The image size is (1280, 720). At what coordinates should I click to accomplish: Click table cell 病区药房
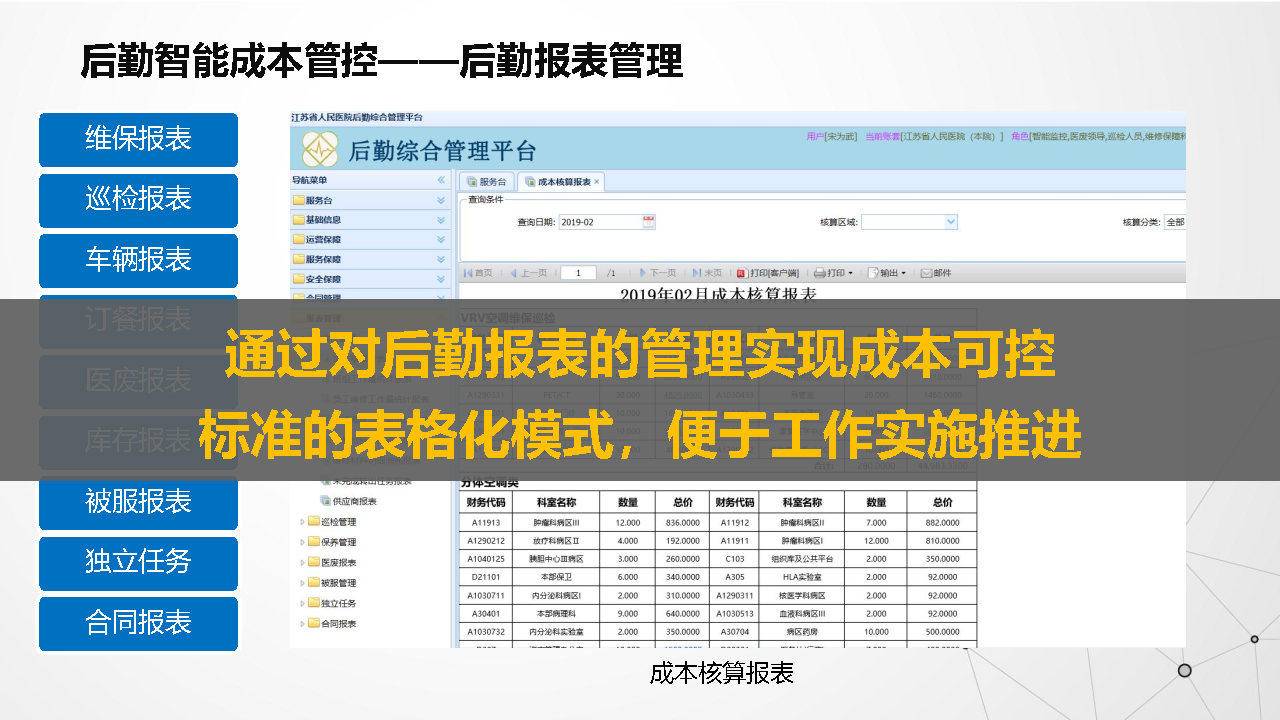801,631
